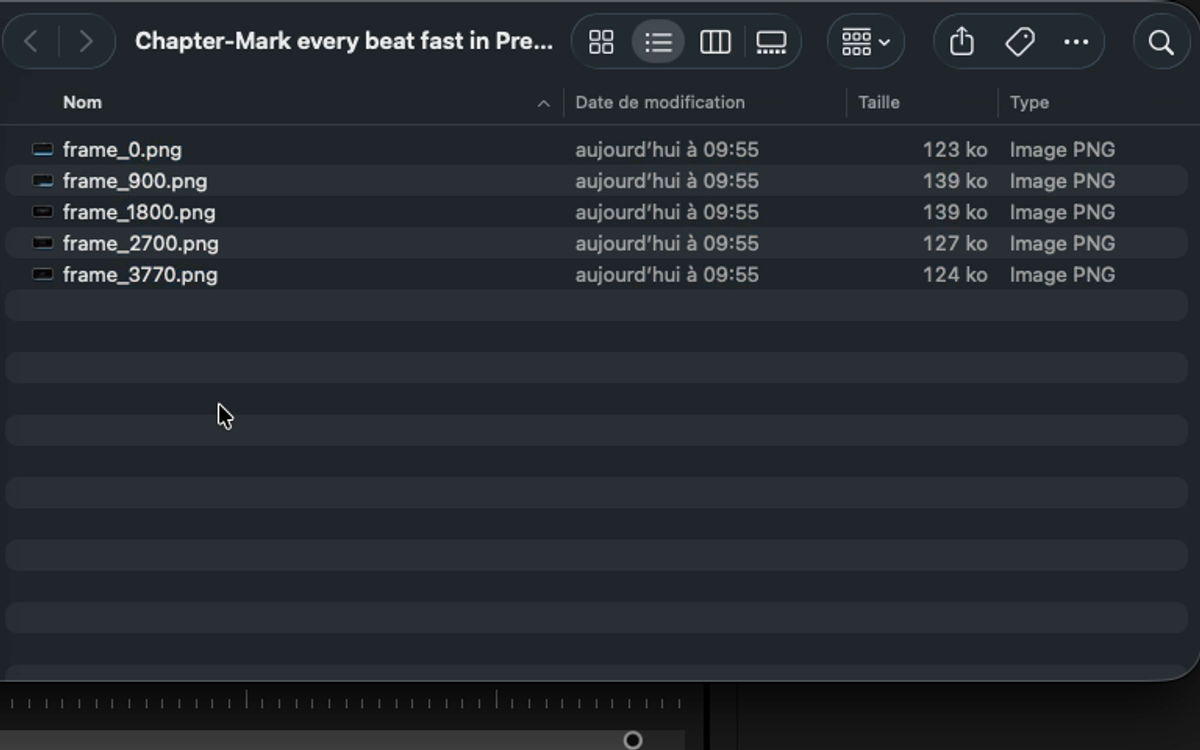Switch to list view
The width and height of the screenshot is (1200, 750).
(658, 42)
